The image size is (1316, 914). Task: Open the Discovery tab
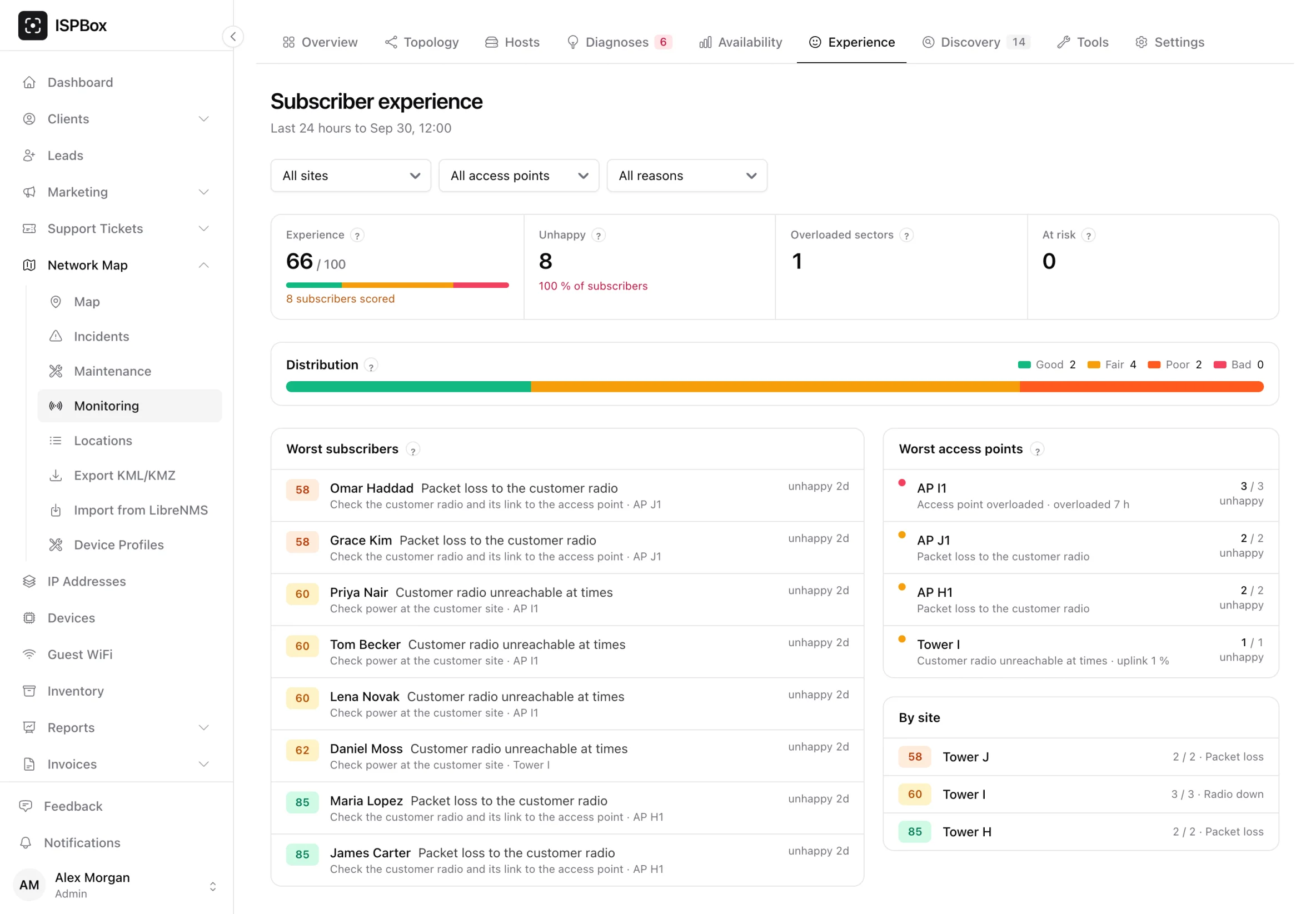tap(976, 42)
